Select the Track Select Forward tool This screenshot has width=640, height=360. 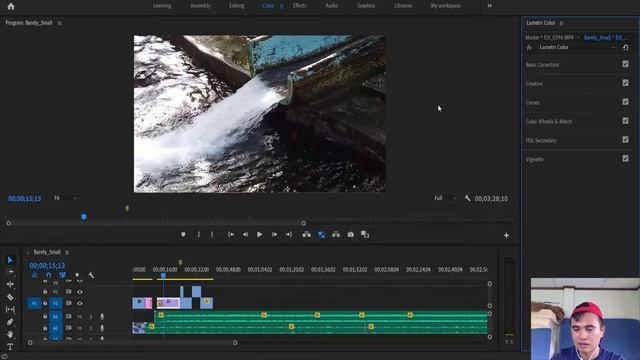pos(10,271)
